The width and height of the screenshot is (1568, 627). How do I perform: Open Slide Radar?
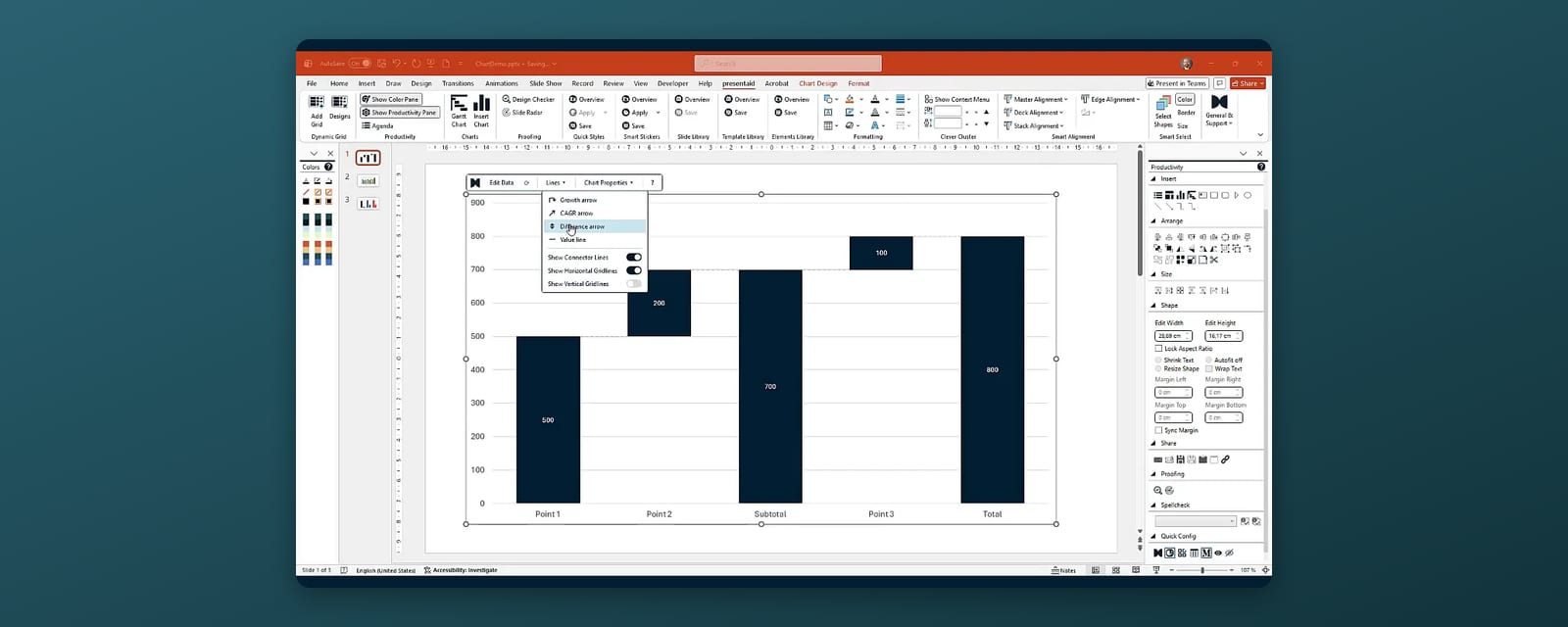tap(522, 113)
